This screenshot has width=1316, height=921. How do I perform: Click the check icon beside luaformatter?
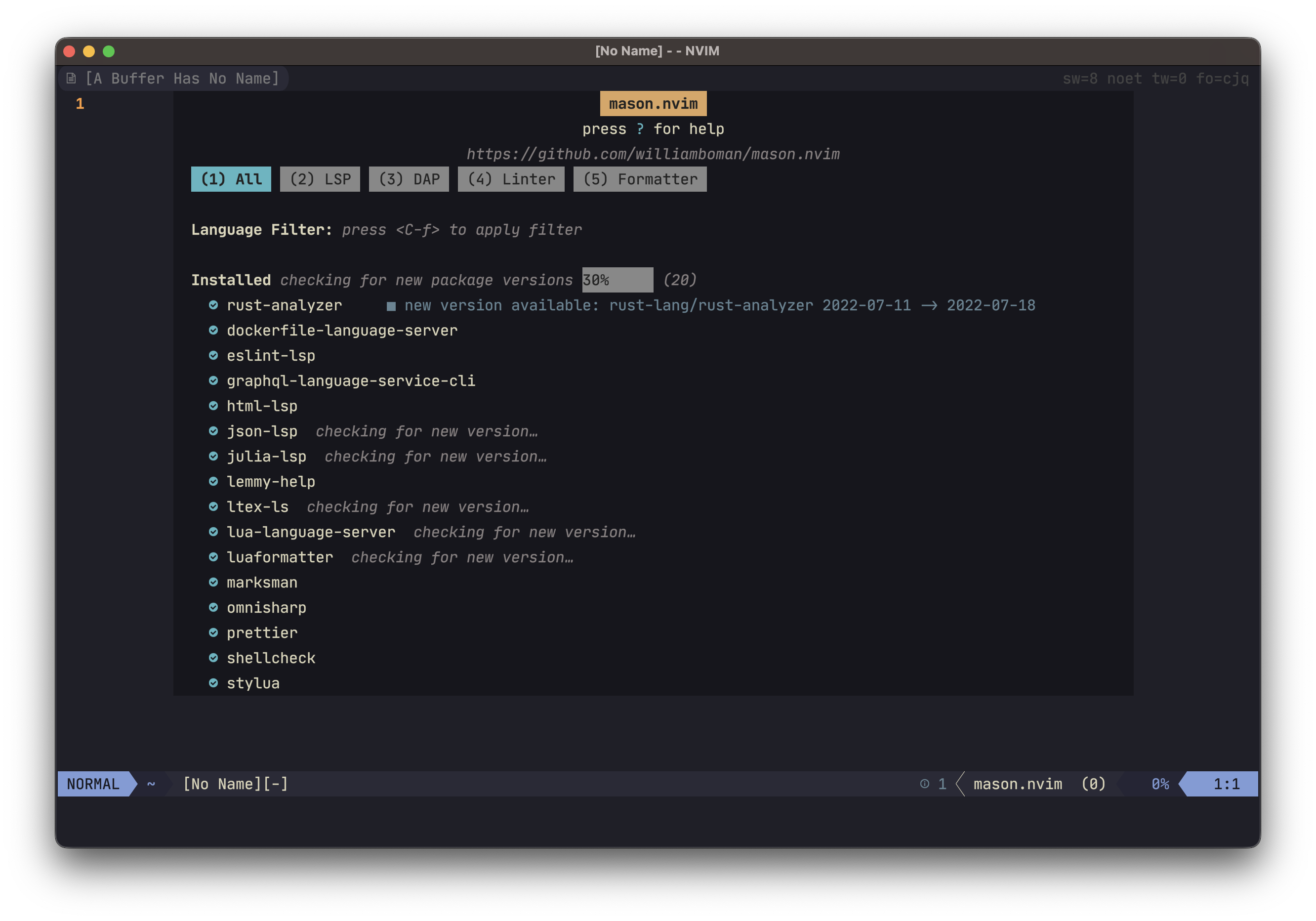213,557
